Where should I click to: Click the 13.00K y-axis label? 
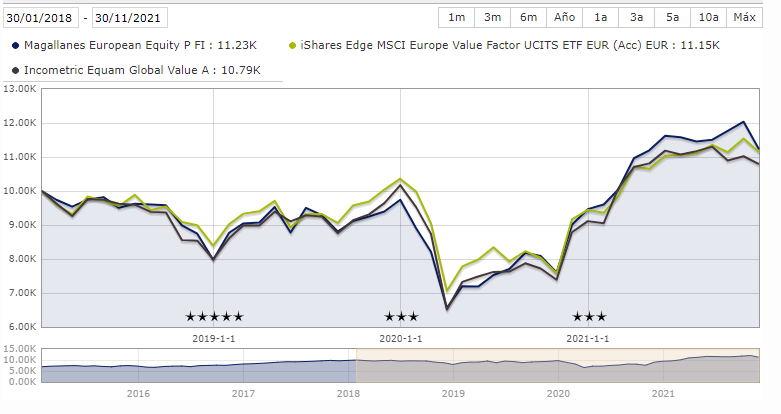pos(19,89)
